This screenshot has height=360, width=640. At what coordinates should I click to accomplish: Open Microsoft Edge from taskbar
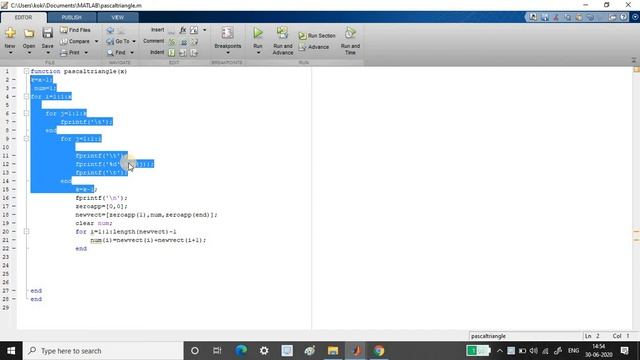tap(241, 351)
